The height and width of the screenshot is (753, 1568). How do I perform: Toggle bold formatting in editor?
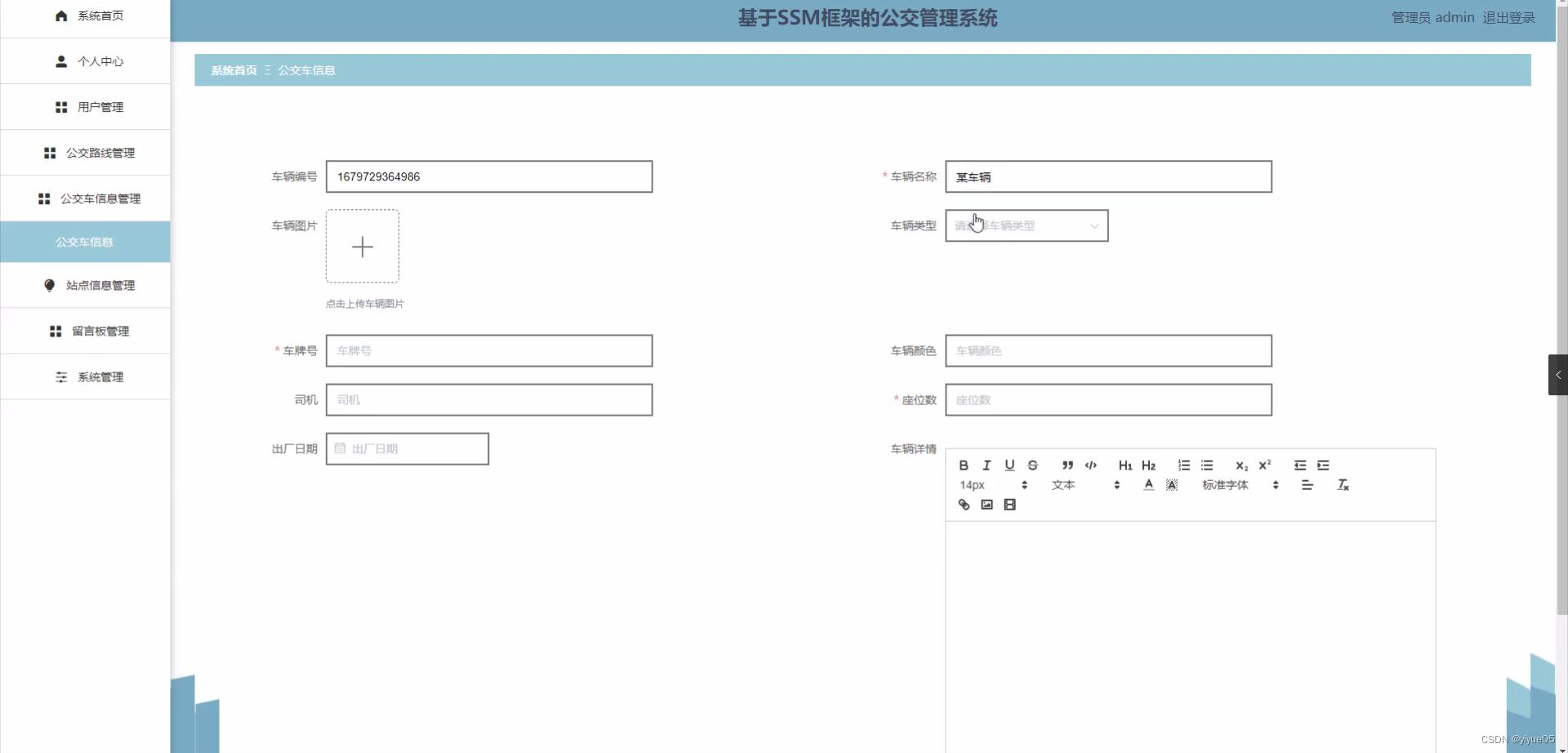[964, 466]
